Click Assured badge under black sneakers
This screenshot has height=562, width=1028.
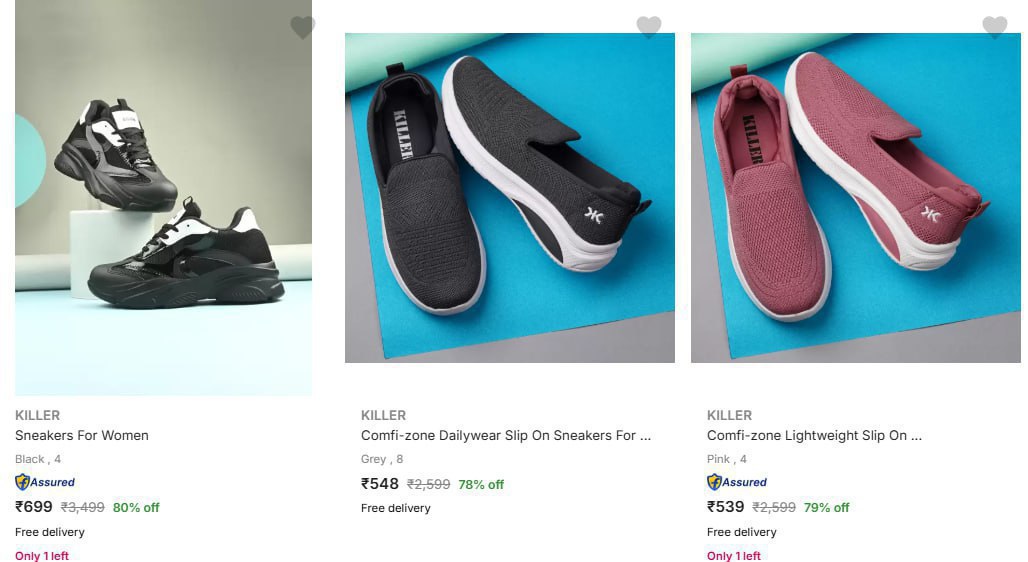tap(45, 482)
